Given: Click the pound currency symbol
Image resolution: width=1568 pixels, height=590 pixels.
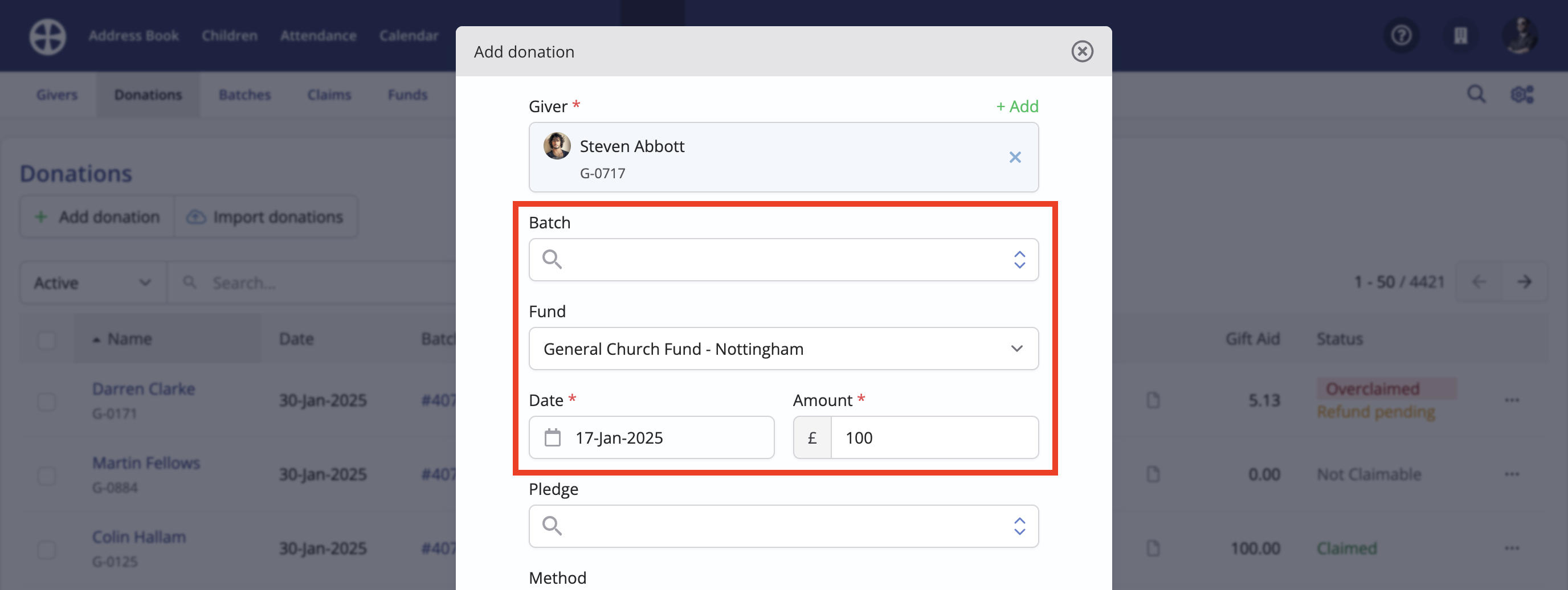Looking at the screenshot, I should tap(812, 437).
